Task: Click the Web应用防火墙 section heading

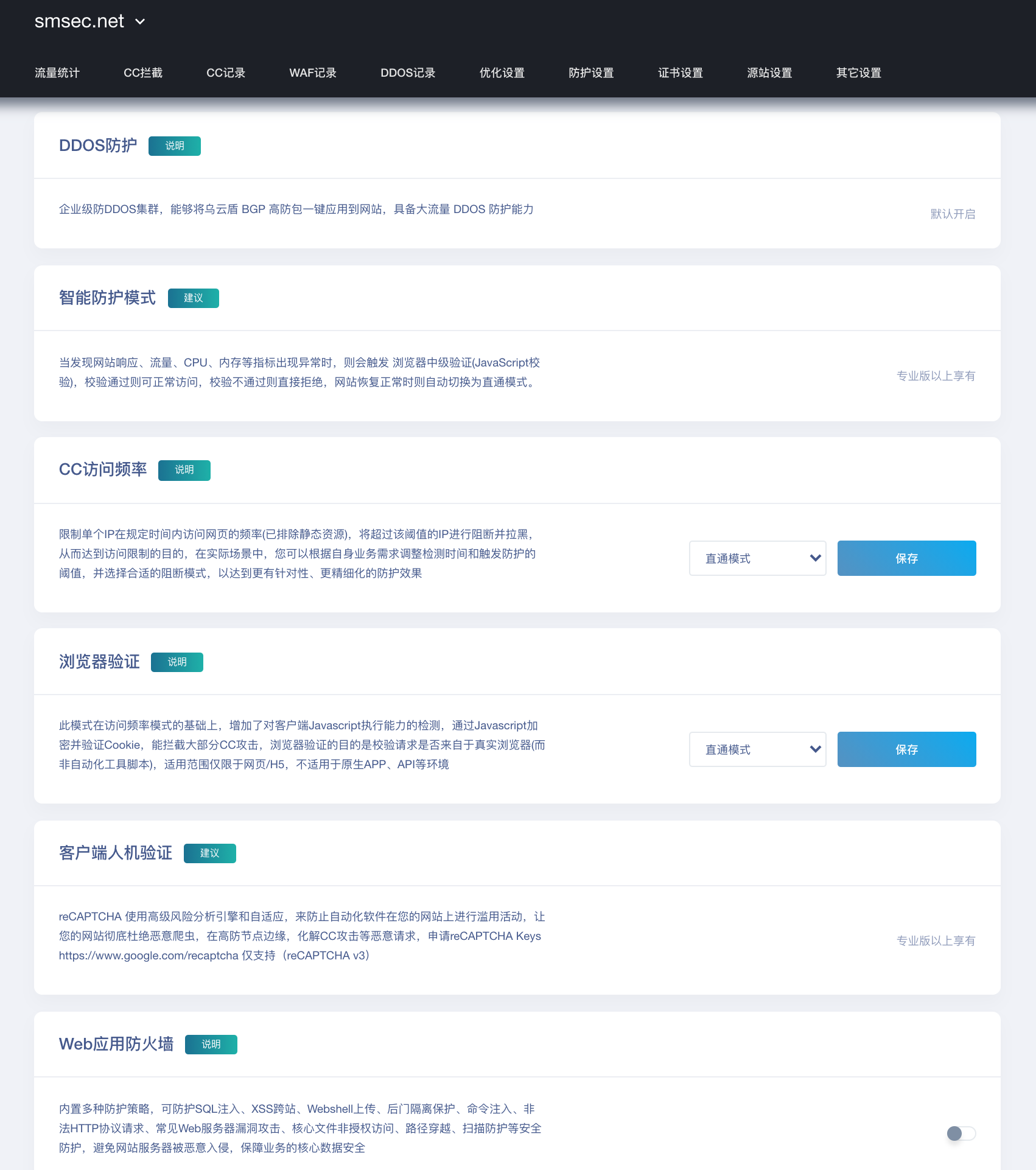Action: (x=116, y=1045)
